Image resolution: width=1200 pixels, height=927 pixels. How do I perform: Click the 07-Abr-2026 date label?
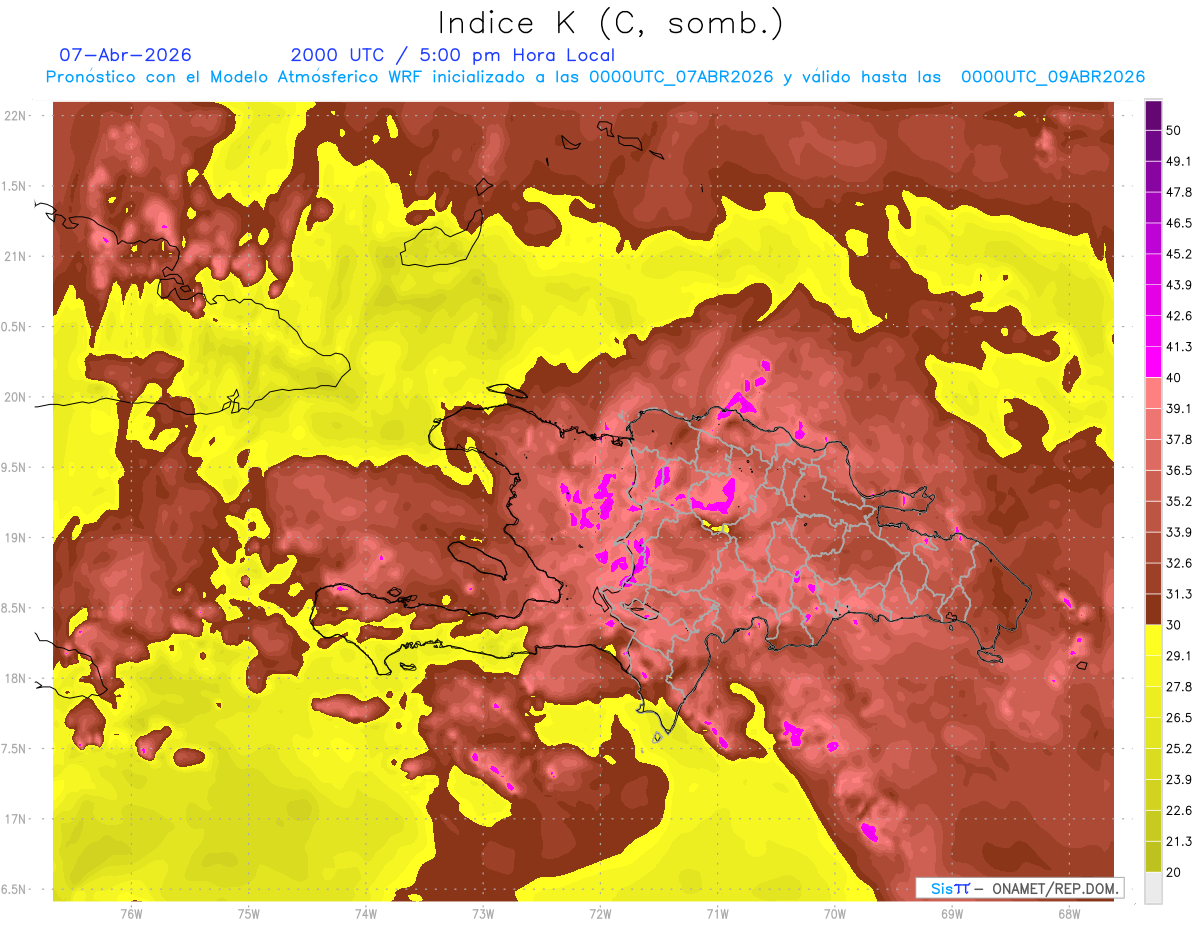pos(126,55)
